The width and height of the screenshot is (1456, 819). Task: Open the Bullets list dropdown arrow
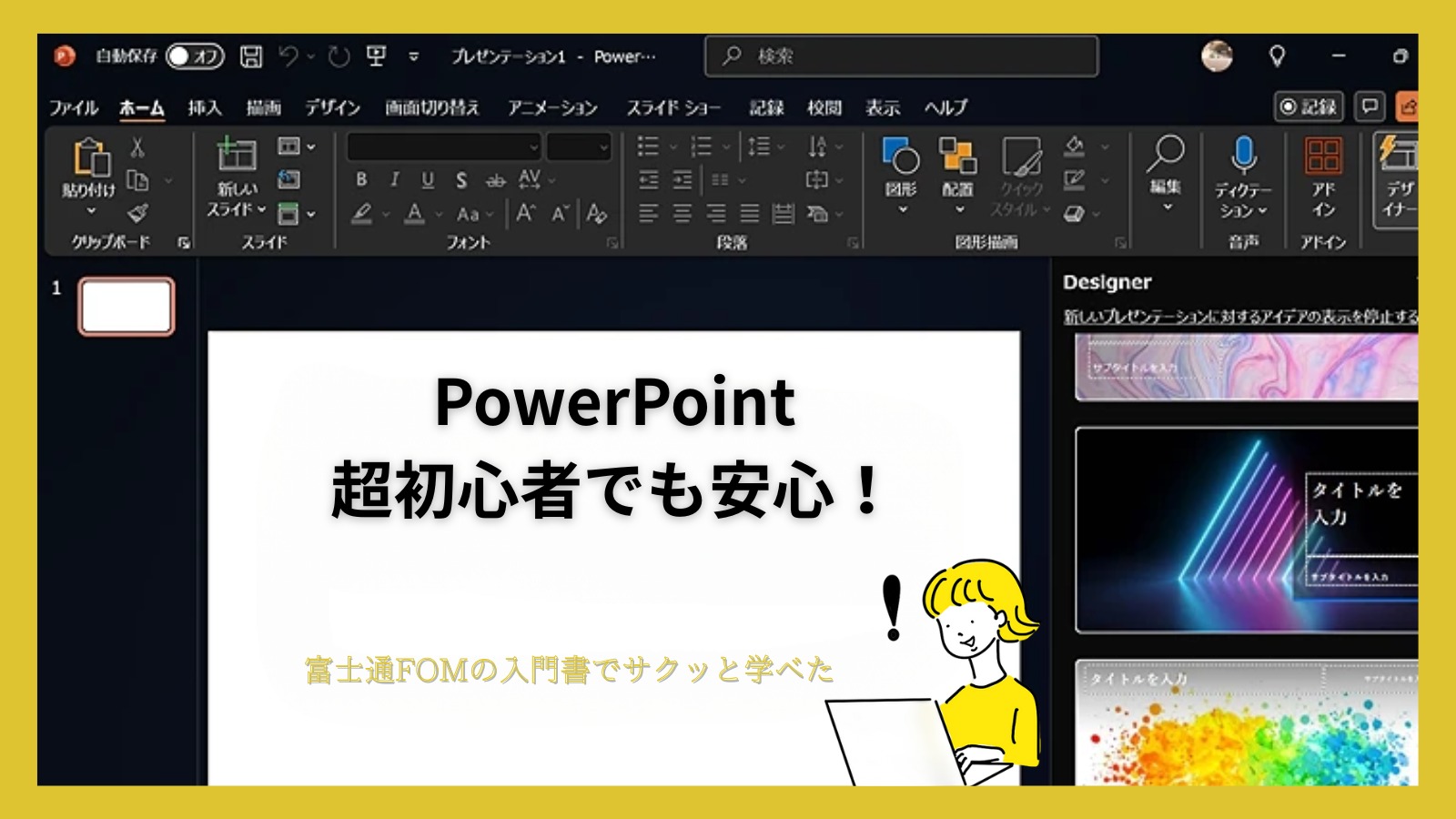[x=673, y=147]
